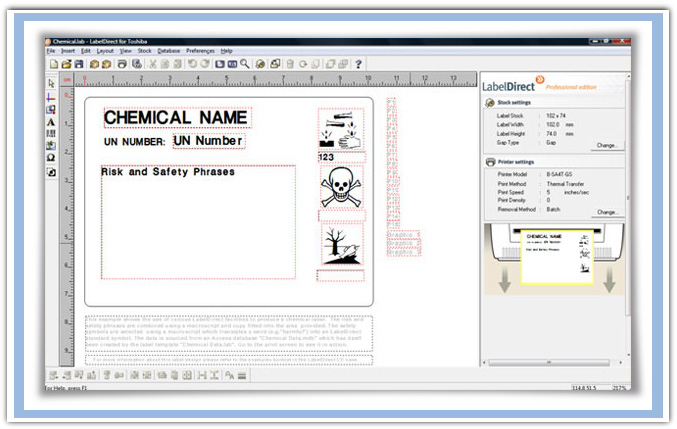Select the arrow pointer tool
The height and width of the screenshot is (429, 677).
pos(51,84)
